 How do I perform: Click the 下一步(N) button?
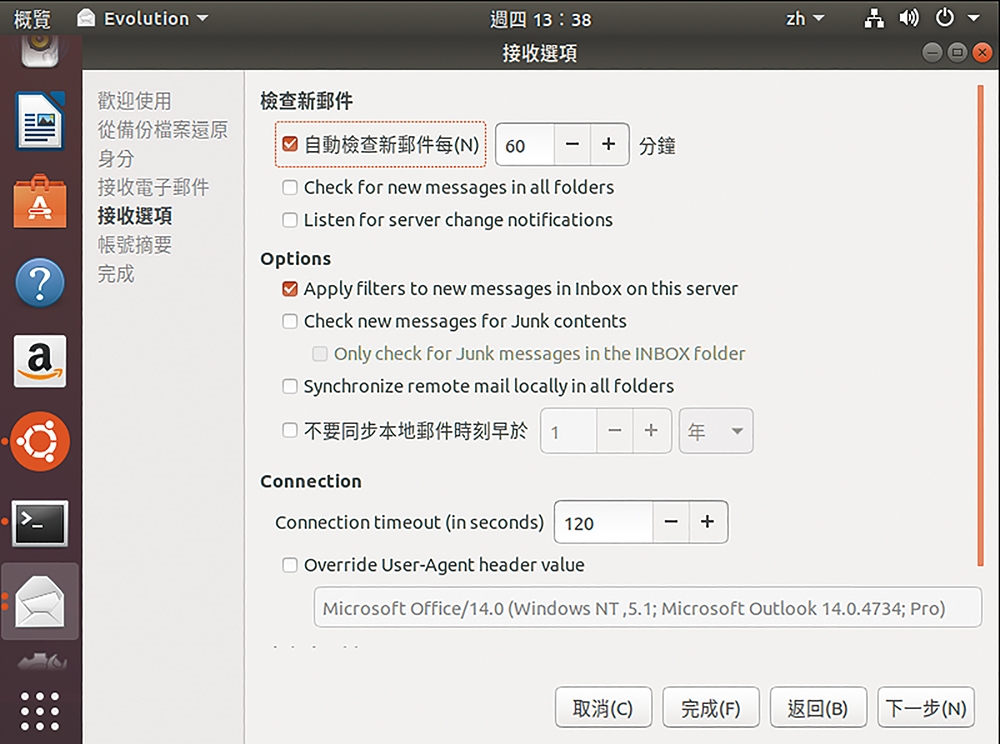pyautogui.click(x=926, y=708)
